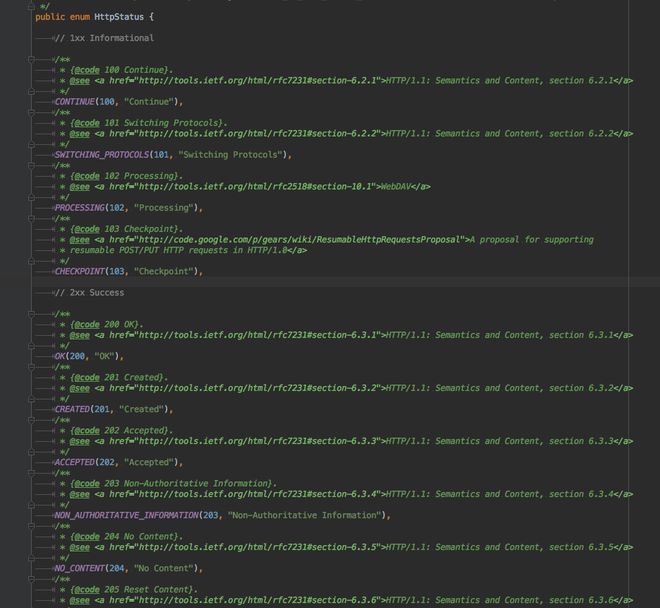Fold the Javadoc opening above 205 Reset Content
The width and height of the screenshot is (660, 608).
31,579
